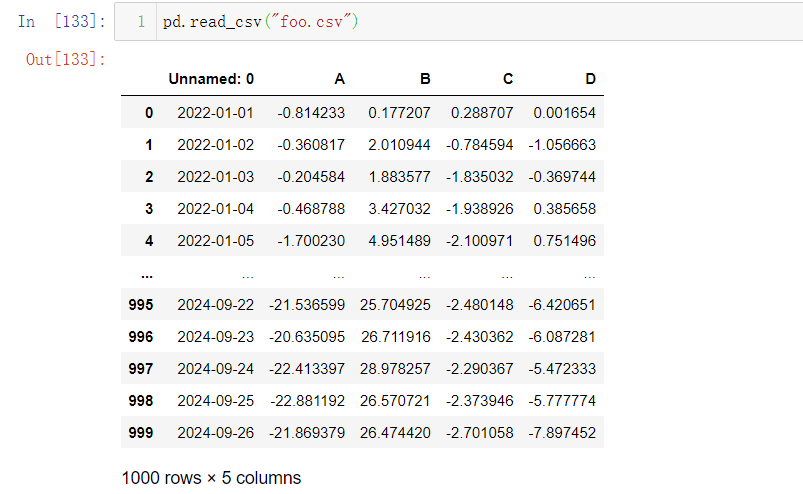Click column header C
This screenshot has height=494, width=803.
[x=508, y=79]
